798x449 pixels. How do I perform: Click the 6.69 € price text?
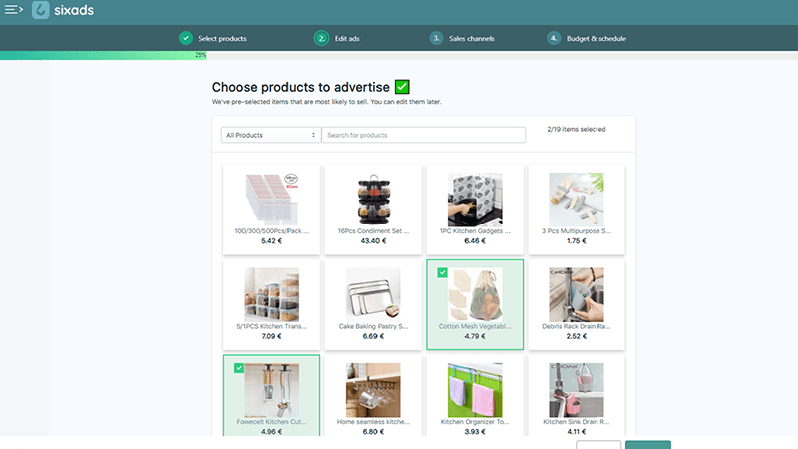[x=373, y=336]
